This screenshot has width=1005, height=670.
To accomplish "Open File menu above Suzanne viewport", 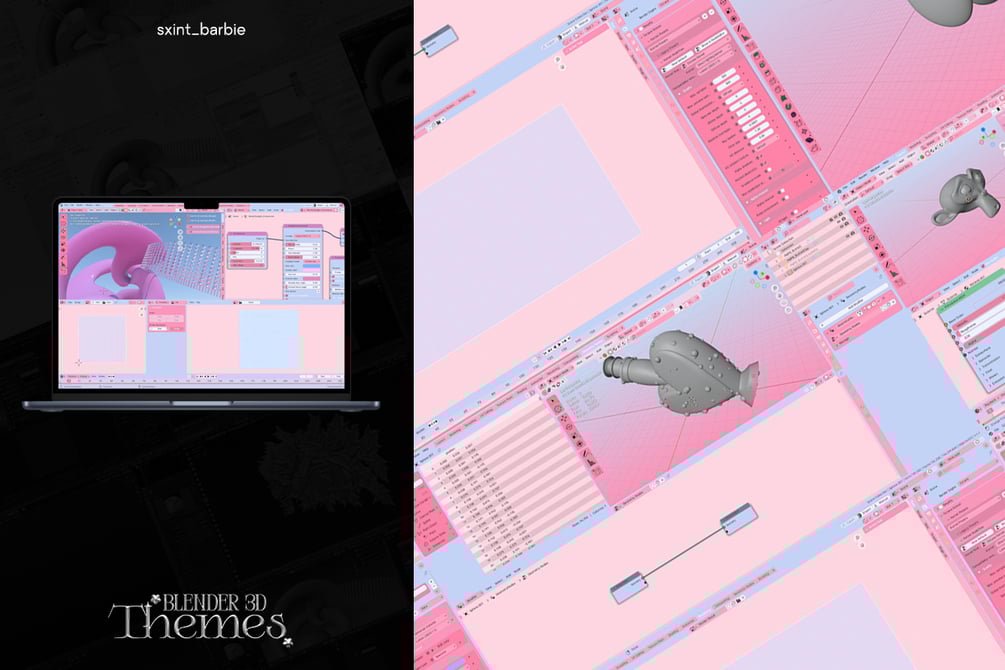I will pyautogui.click(x=845, y=187).
